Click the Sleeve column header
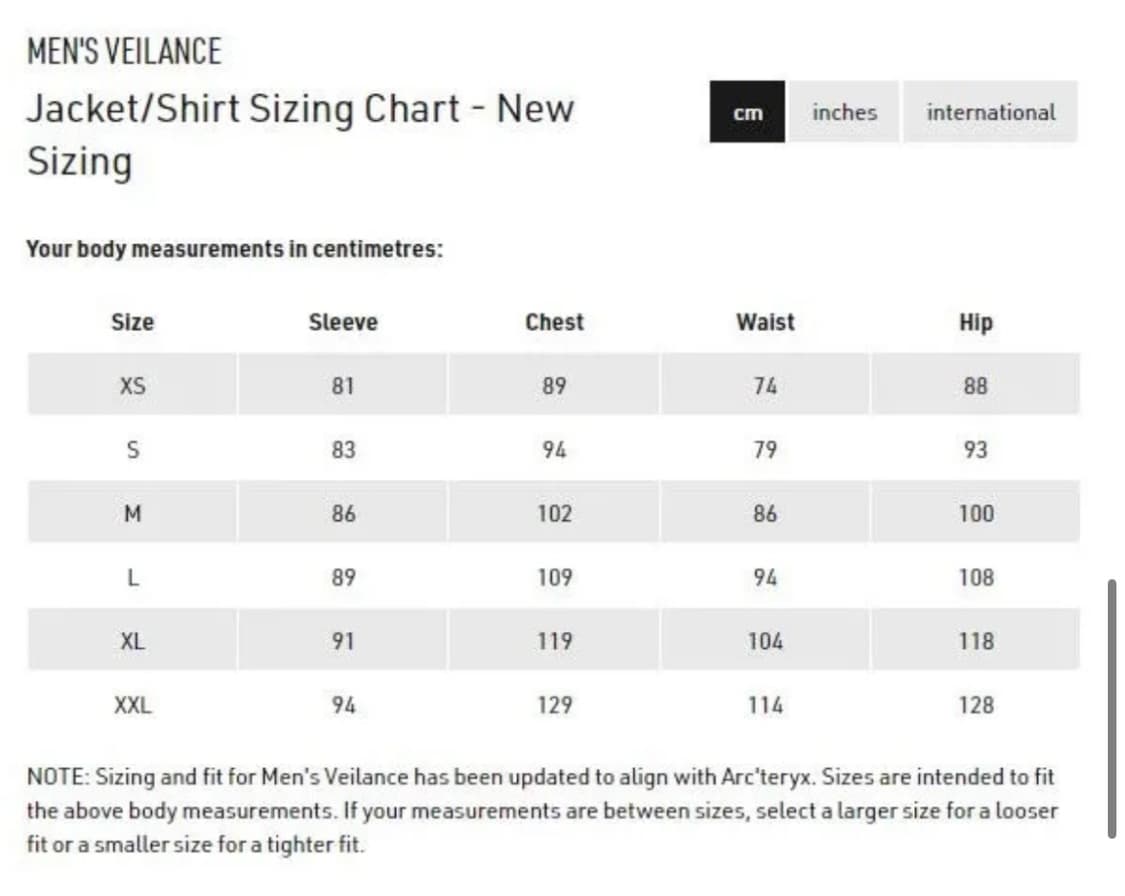Image resolution: width=1125 pixels, height=896 pixels. 343,322
